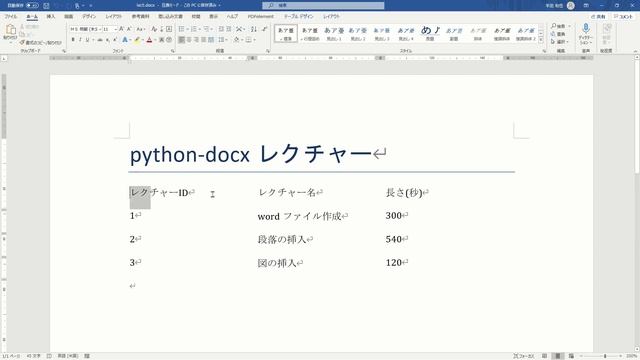Image resolution: width=640 pixels, height=360 pixels.
Task: Click the subscript icon
Action: [x=107, y=40]
